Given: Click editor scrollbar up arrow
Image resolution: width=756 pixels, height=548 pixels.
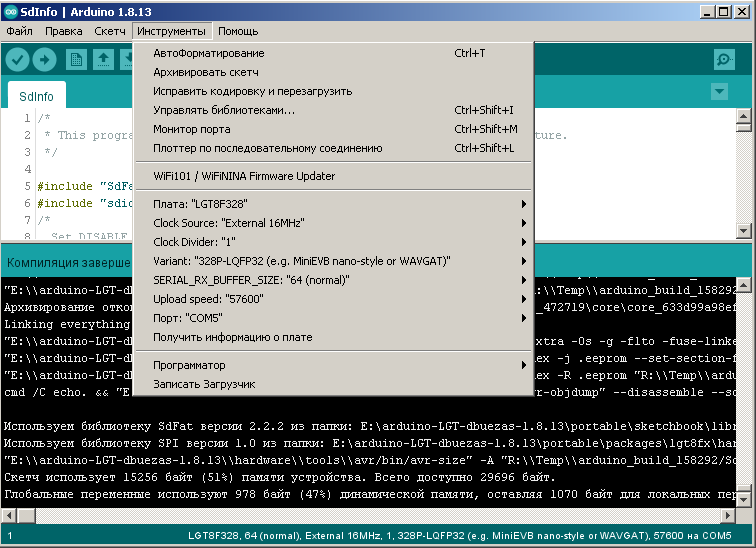Looking at the screenshot, I should pos(743,116).
